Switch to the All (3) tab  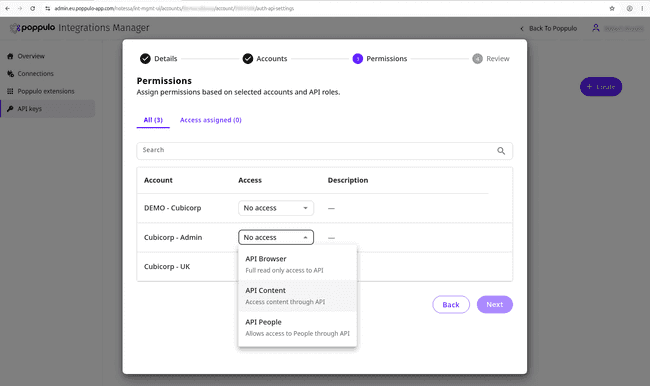point(153,120)
